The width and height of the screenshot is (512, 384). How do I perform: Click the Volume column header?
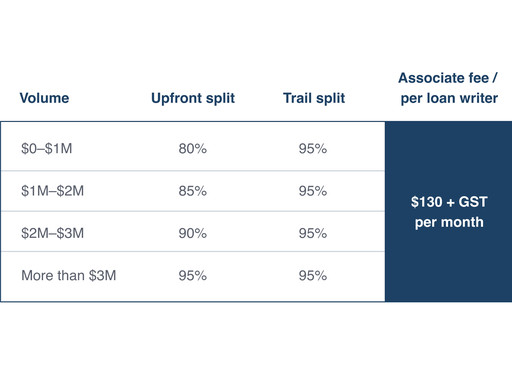coord(44,98)
